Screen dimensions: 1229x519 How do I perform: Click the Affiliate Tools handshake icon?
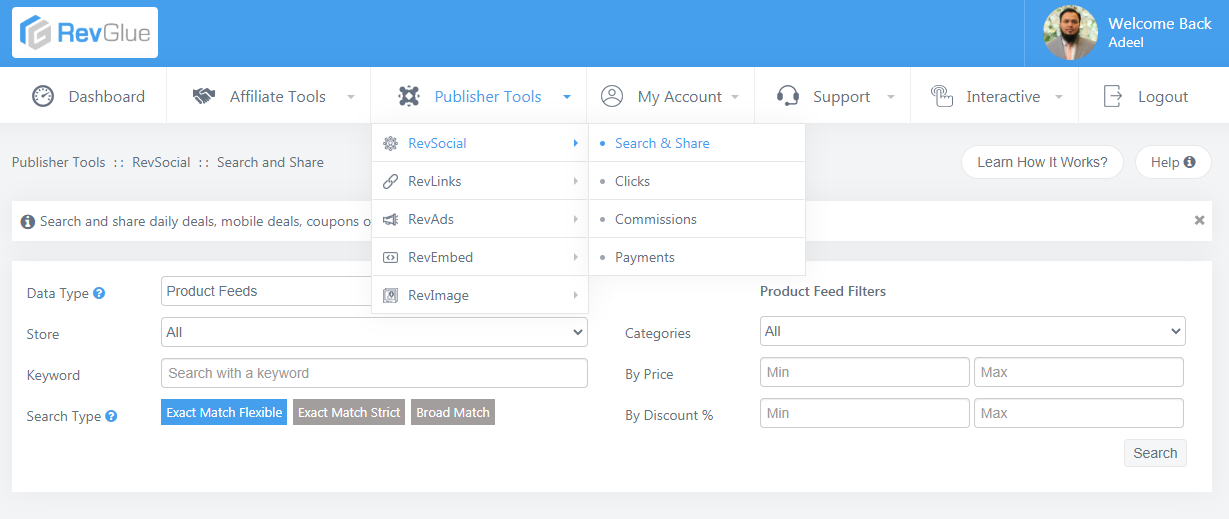(204, 96)
